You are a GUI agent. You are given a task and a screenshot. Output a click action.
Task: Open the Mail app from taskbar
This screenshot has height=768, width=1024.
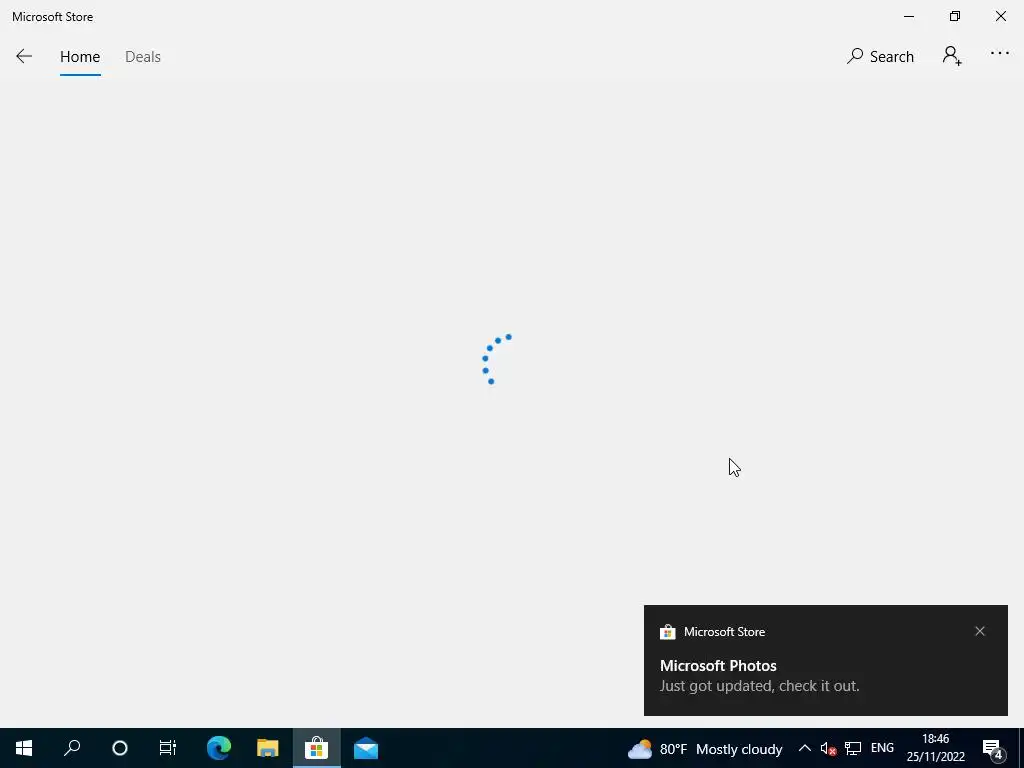click(x=366, y=748)
